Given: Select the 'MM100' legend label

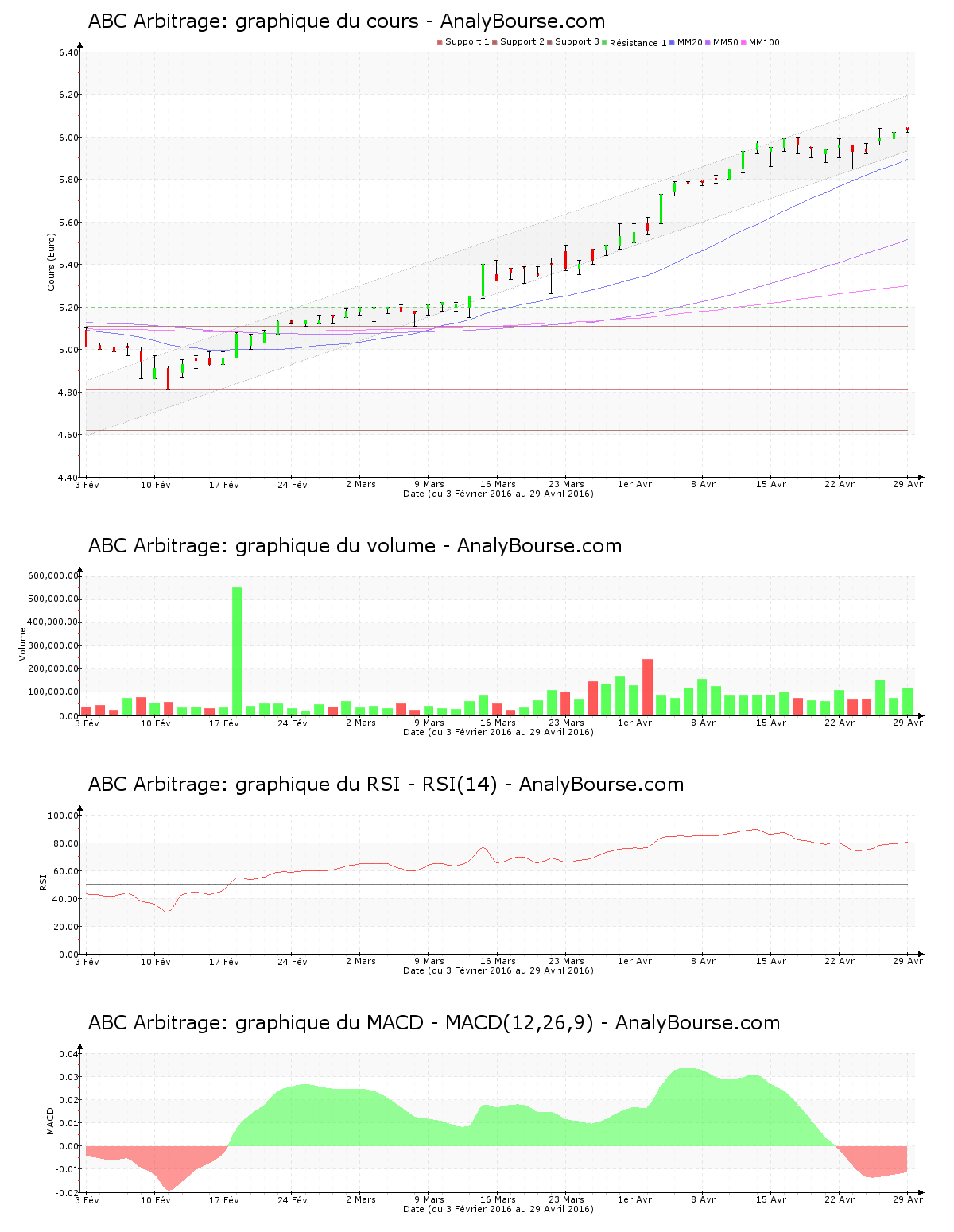Looking at the screenshot, I should (x=765, y=42).
